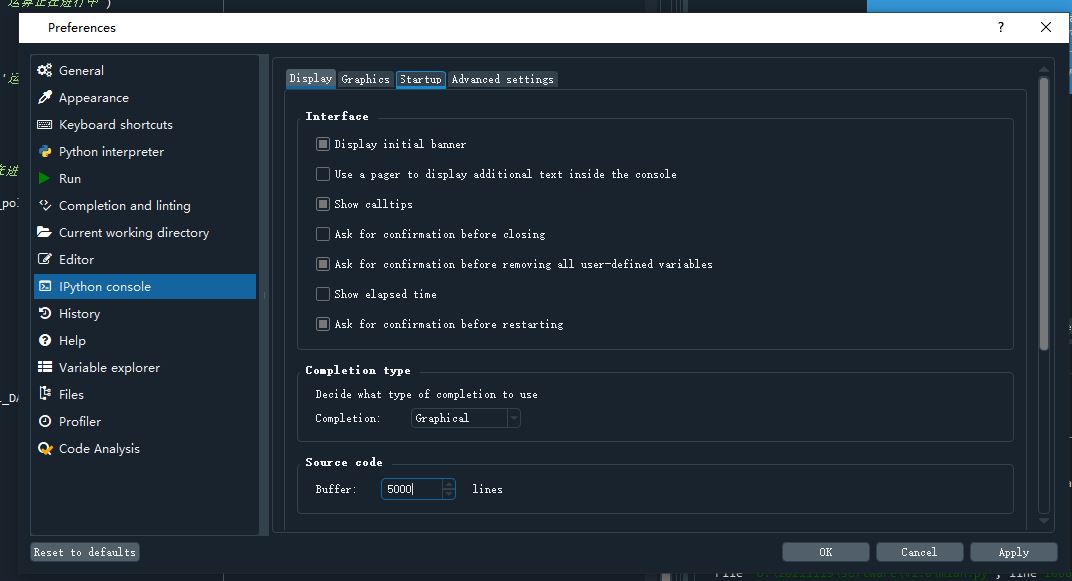Toggle Show calltips checkbox

[323, 204]
